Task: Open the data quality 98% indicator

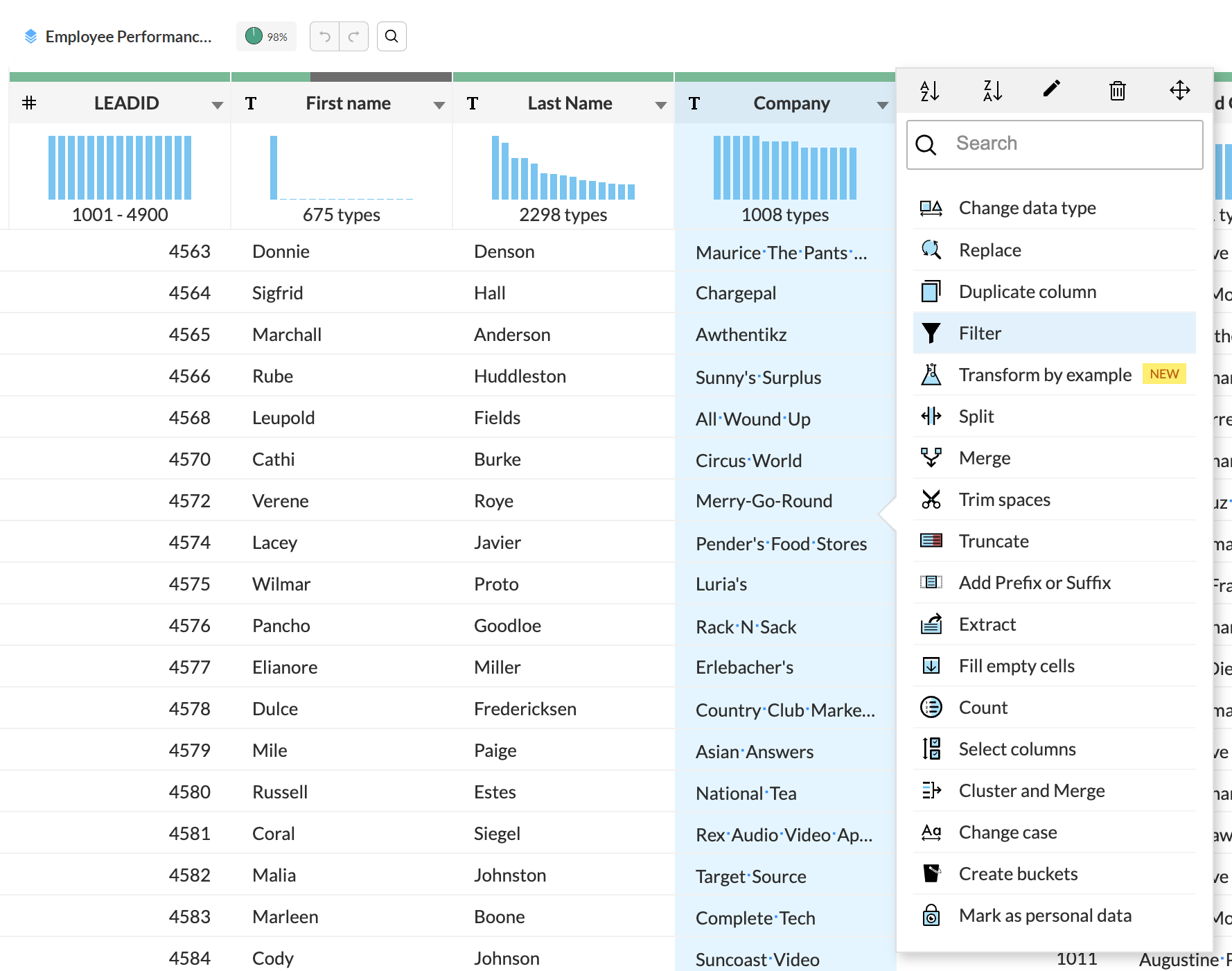Action: [266, 37]
